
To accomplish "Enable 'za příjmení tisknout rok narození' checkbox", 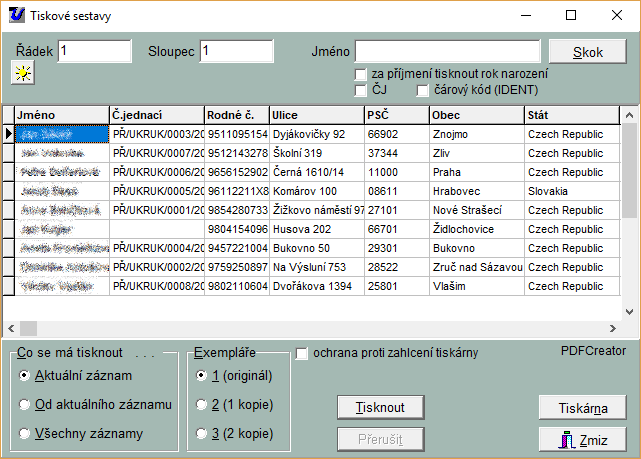I will pos(361,74).
